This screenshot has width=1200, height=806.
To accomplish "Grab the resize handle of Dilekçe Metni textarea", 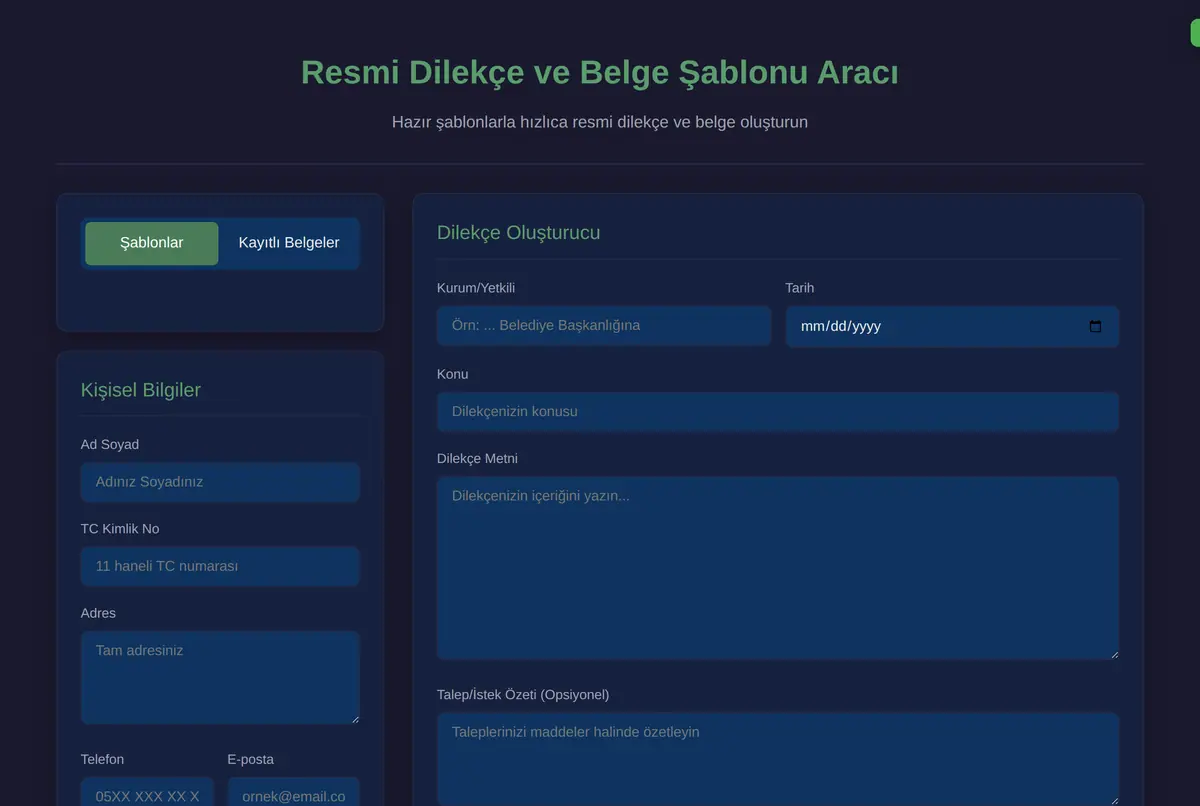I will pos(1113,654).
